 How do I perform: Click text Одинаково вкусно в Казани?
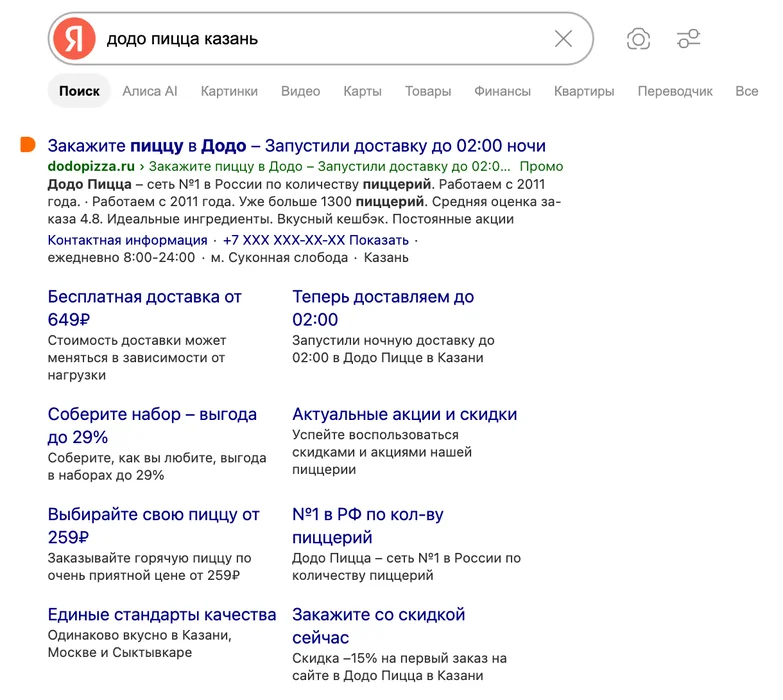click(139, 644)
